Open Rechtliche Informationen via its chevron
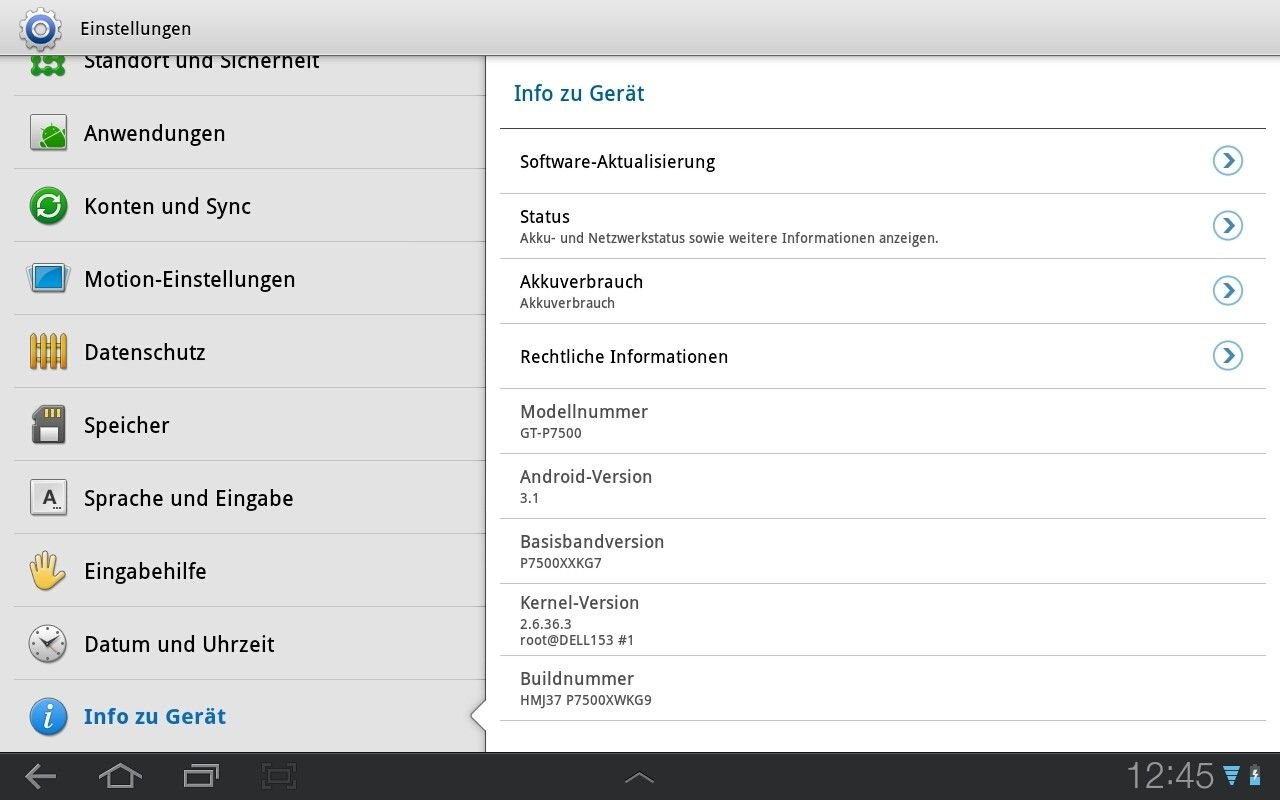The image size is (1280, 800). (x=1227, y=356)
